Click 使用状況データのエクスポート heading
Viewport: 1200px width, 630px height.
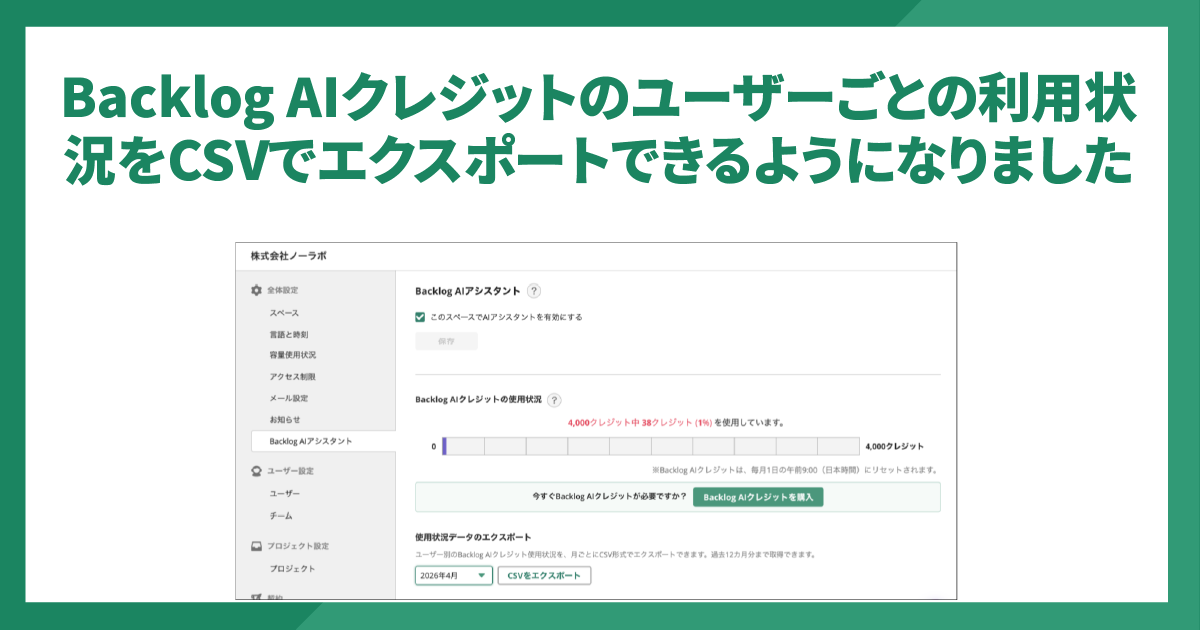(473, 537)
